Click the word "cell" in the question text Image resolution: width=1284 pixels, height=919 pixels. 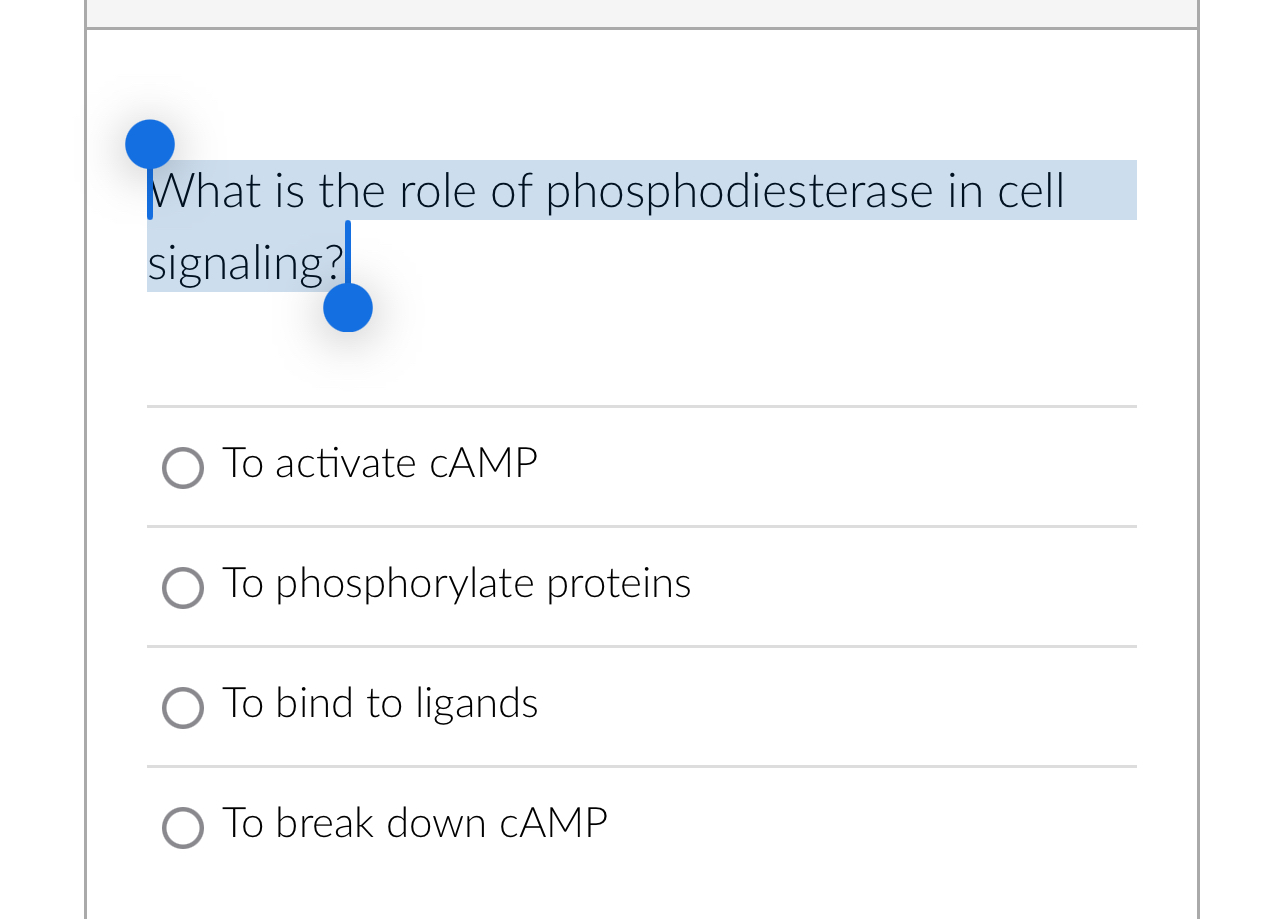(1030, 190)
